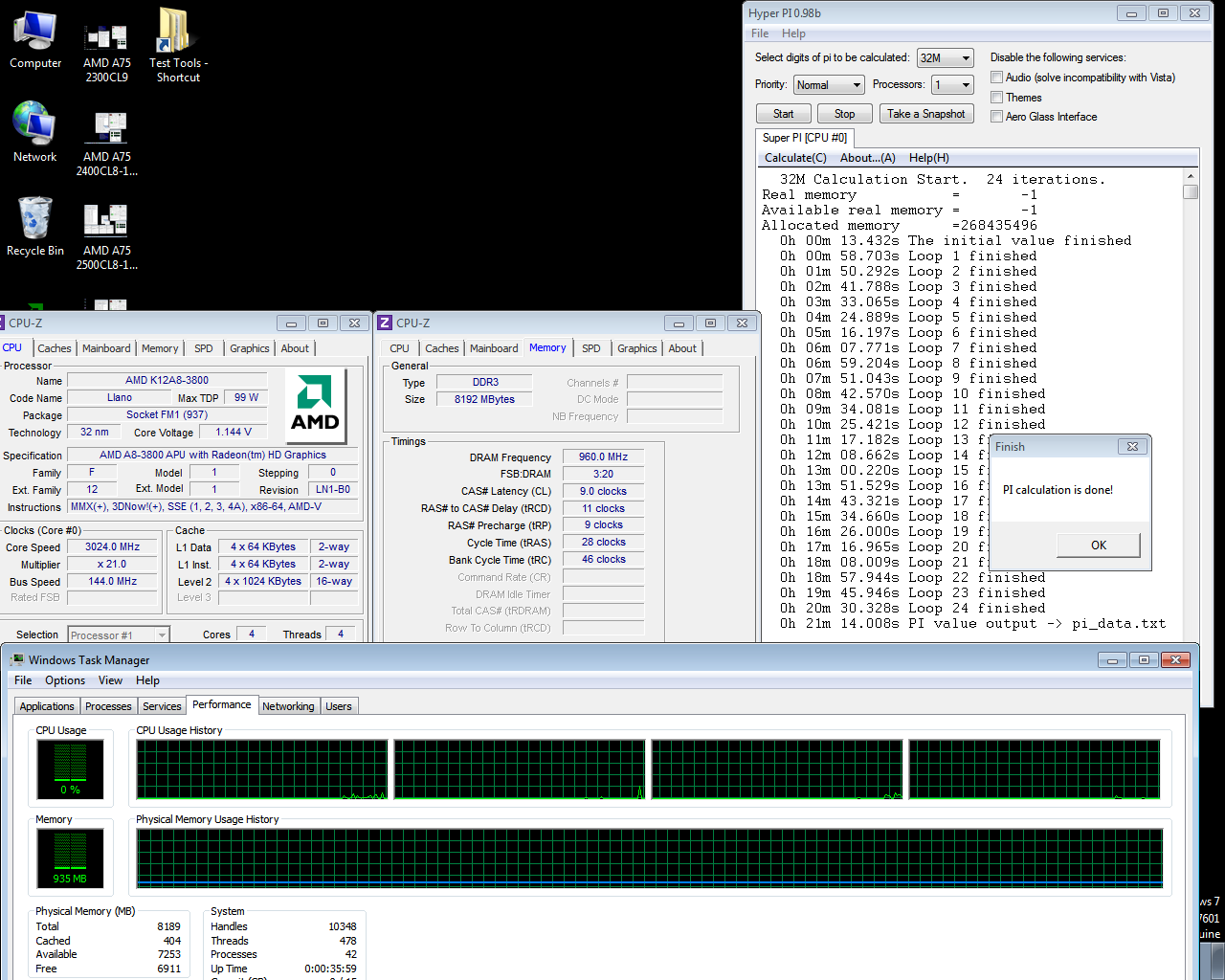Switch to the SPD tab in CPU-Z Memory window
The width and height of the screenshot is (1225, 980).
591,348
